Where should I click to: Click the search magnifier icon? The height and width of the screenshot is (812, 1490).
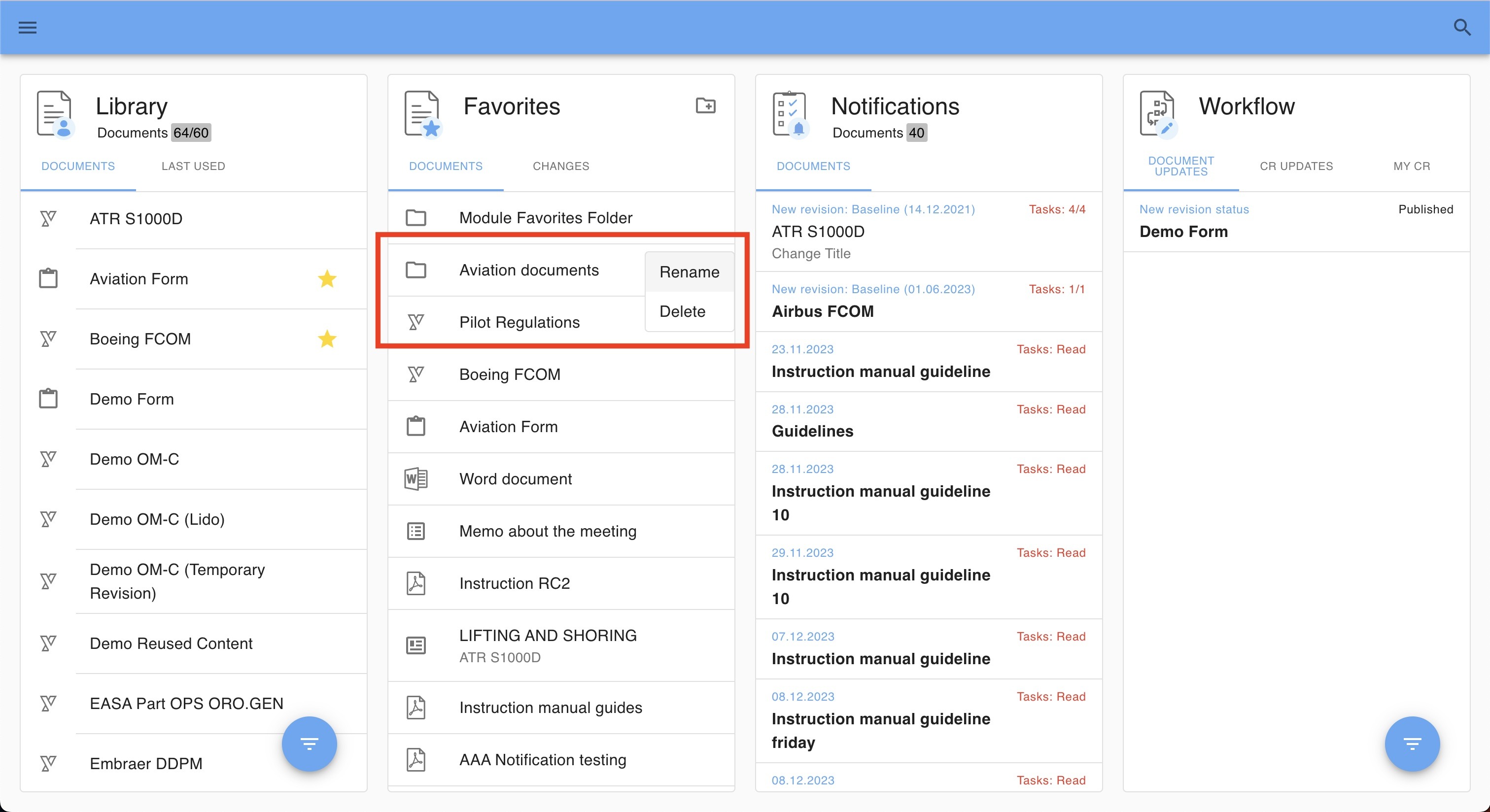click(x=1461, y=27)
